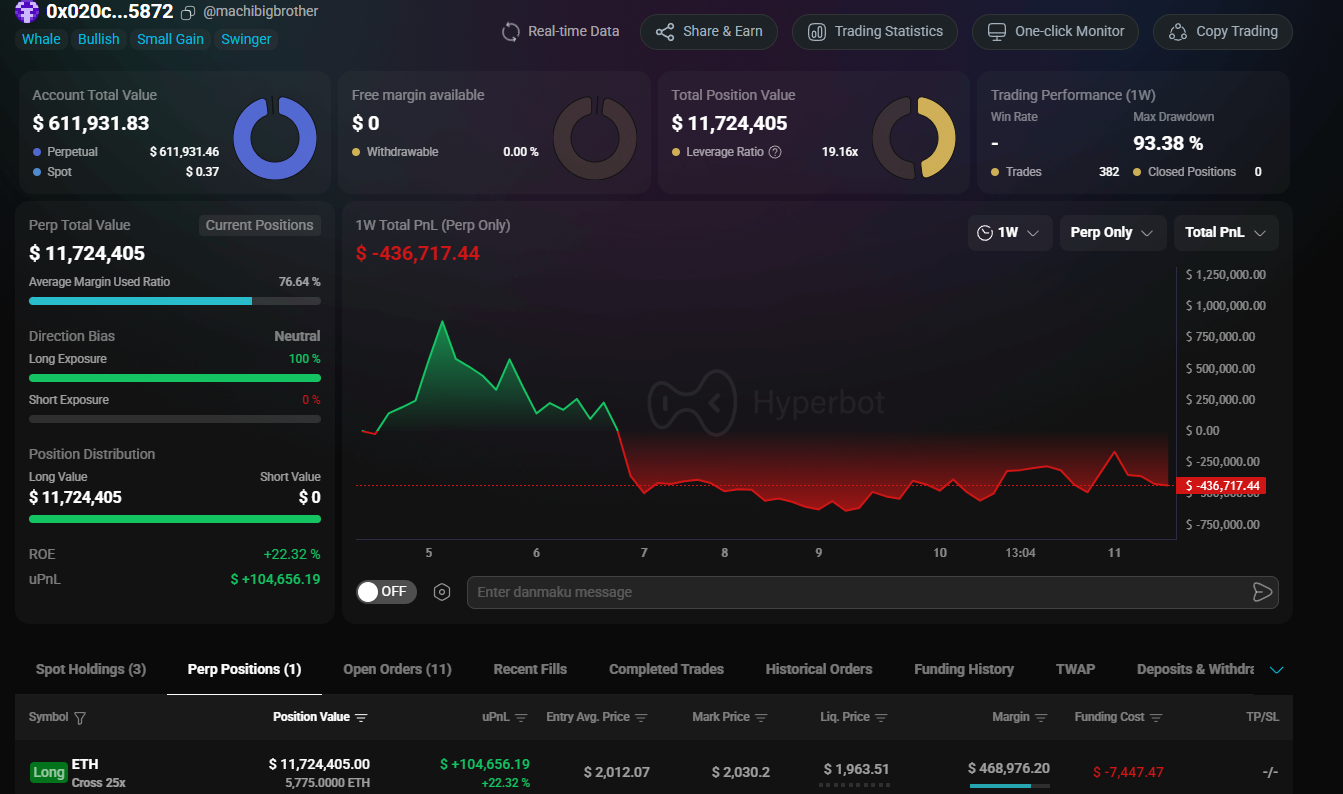Click the Average Margin Used Ratio bar
The height and width of the screenshot is (794, 1343).
[x=174, y=301]
